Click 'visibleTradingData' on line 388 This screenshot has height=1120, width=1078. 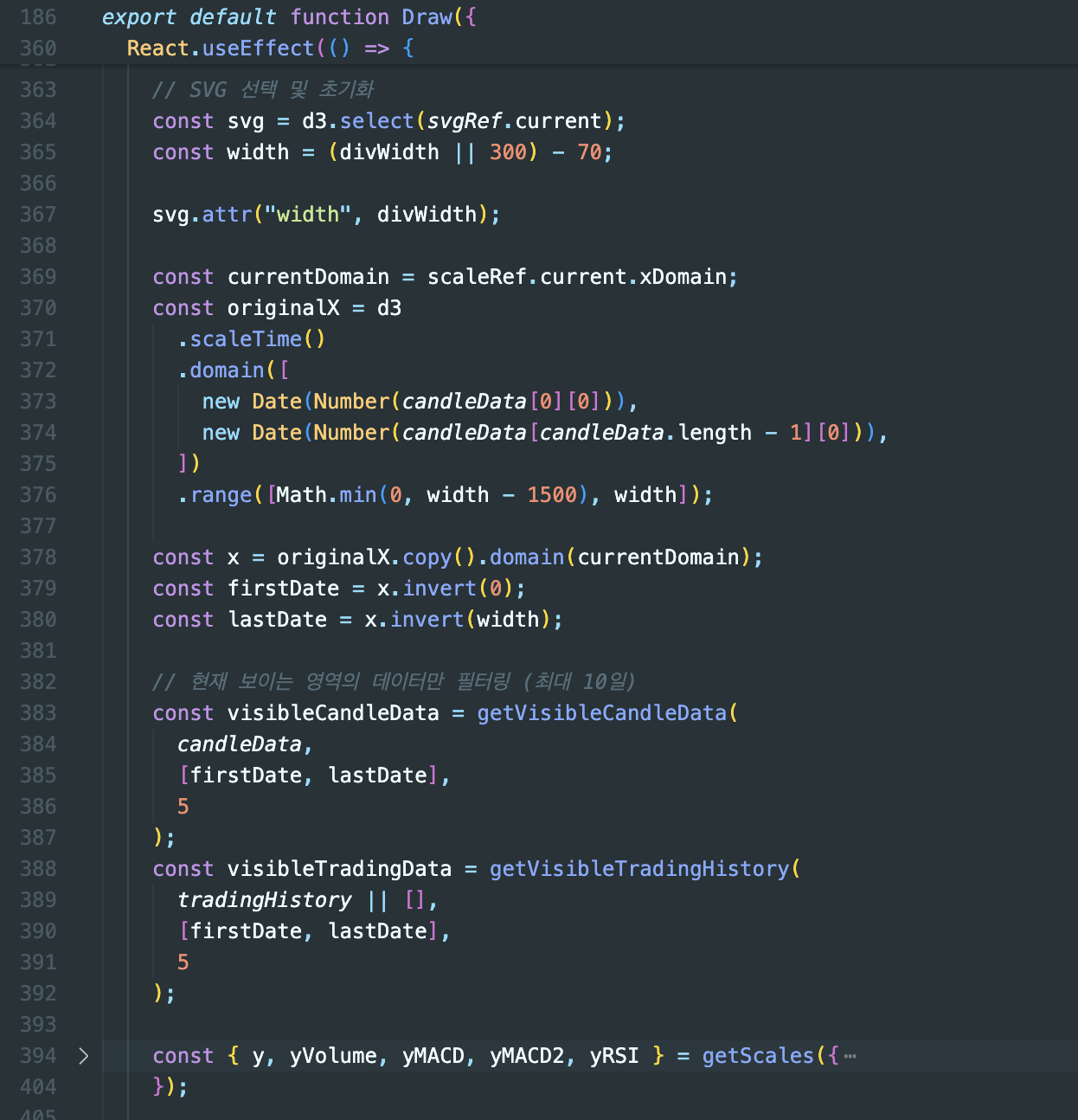339,868
